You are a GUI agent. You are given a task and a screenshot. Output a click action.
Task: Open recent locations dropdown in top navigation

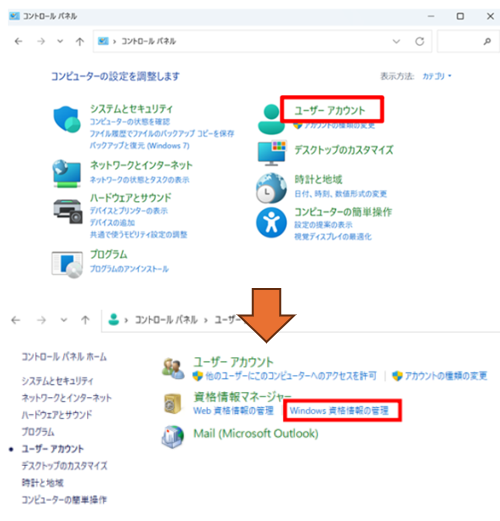tap(60, 41)
